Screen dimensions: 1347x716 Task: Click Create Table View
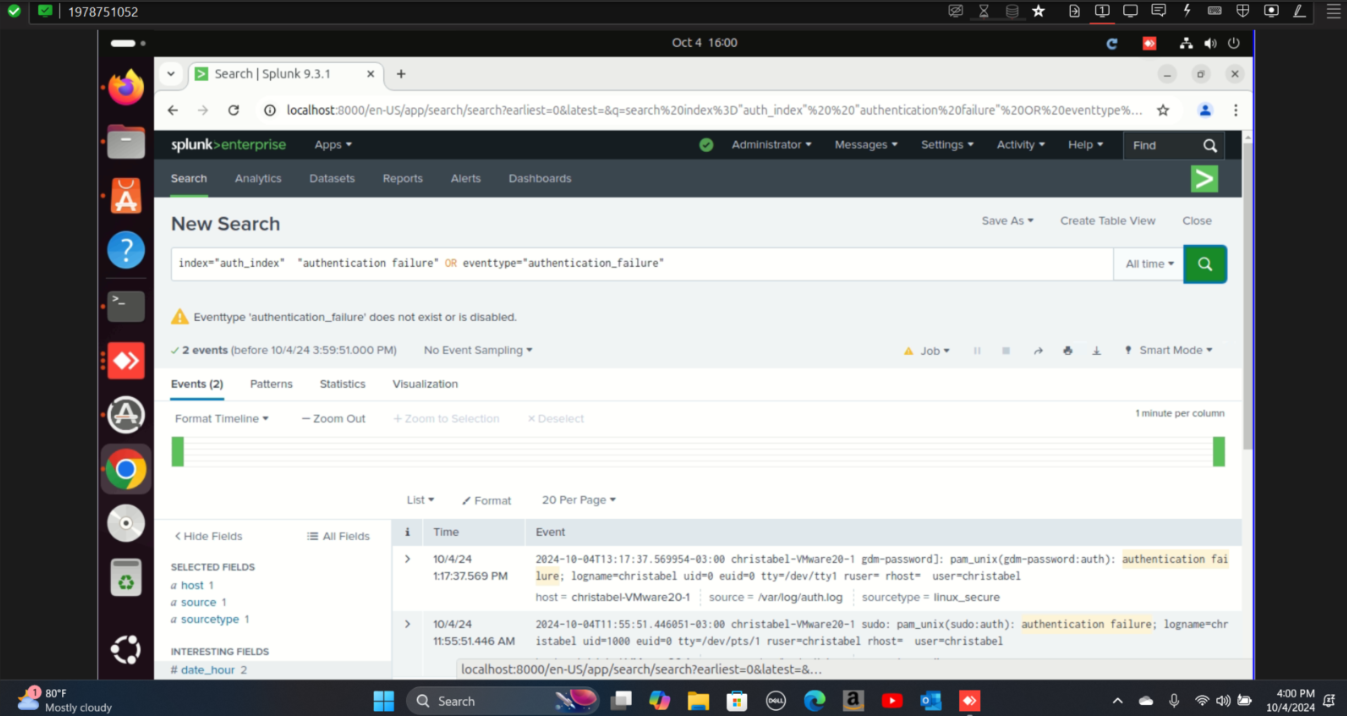1107,221
